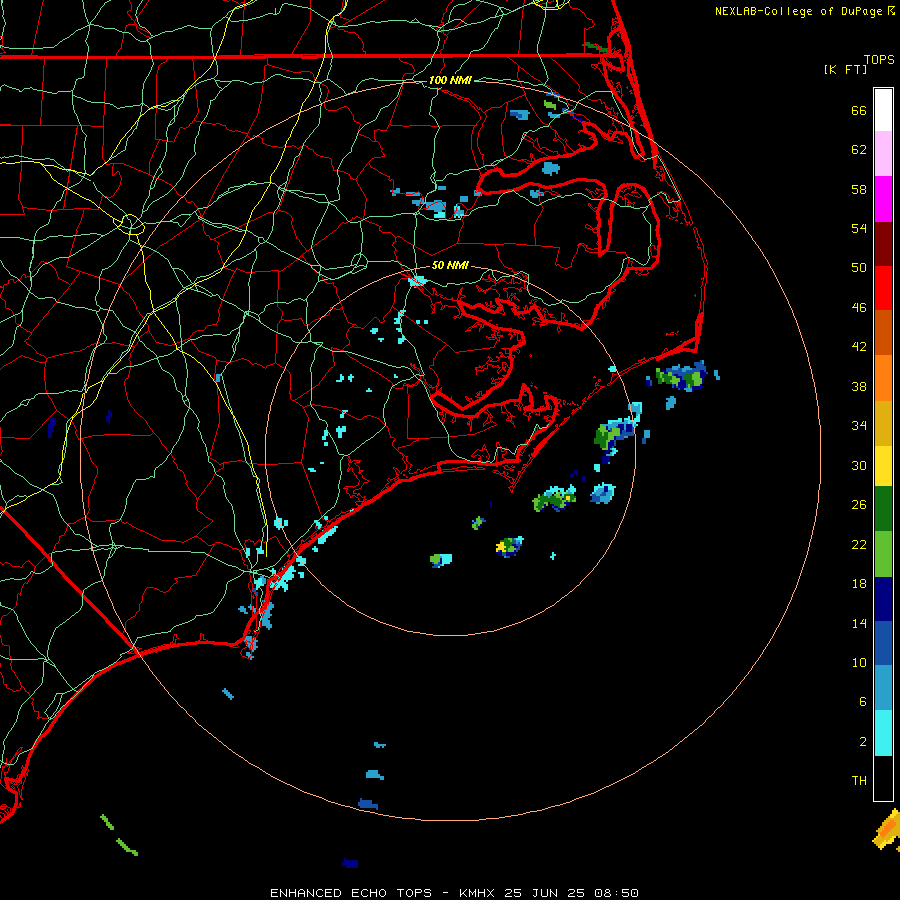Click the yellow 34 kft legend swatch
The width and height of the screenshot is (900, 900).
click(883, 465)
